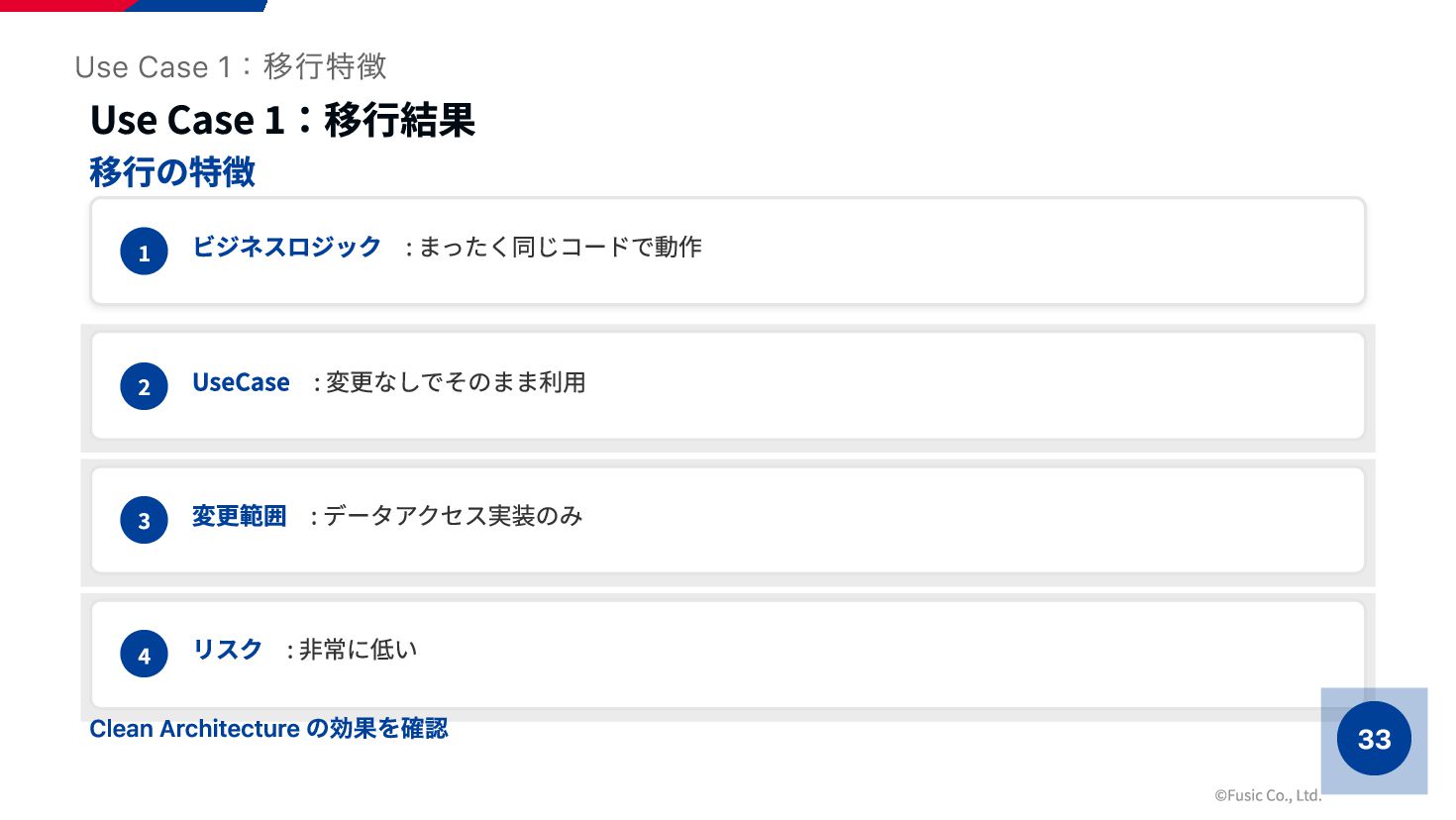Viewport: 1456px width, 820px height.
Task: Click the gray Use Case 1：移行特徴 heading
Action: pos(231,66)
